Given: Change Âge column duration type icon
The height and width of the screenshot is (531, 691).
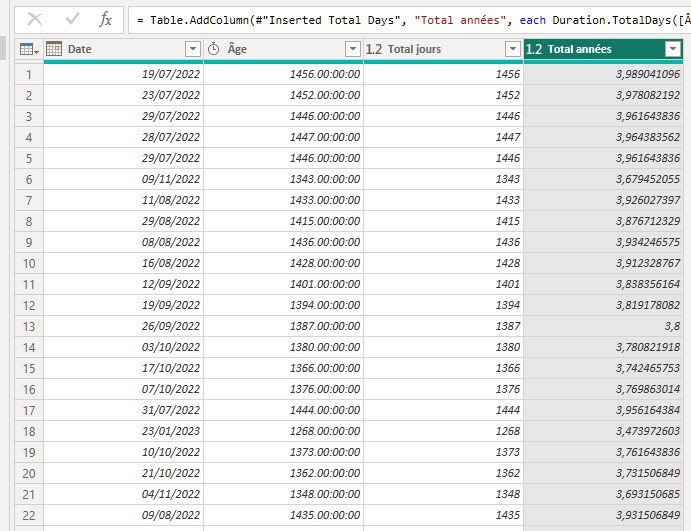Looking at the screenshot, I should coord(213,49).
